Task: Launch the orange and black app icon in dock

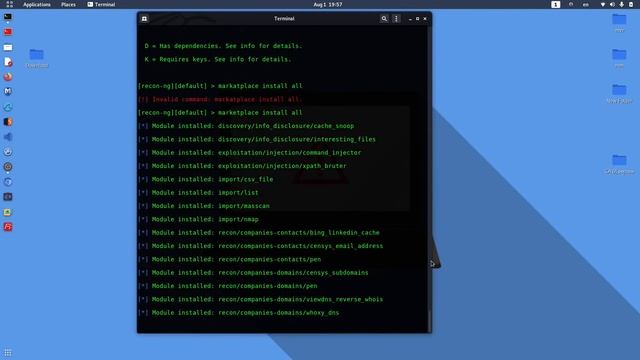Action: [x=8, y=122]
